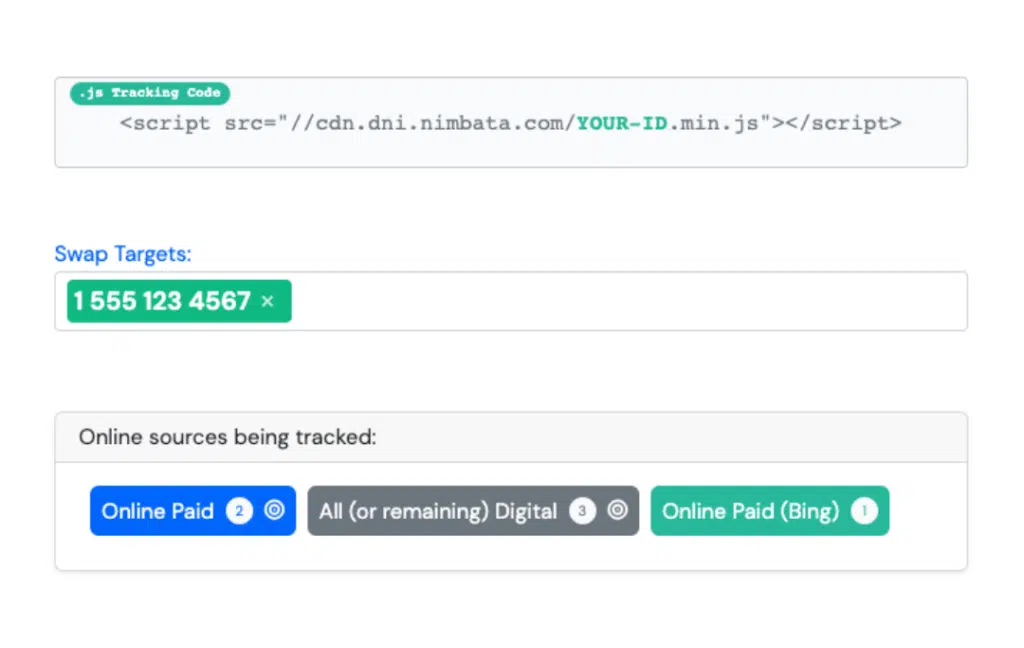Screen dimensions: 1024x648
Task: Select All (or remaining) Digital source
Action: point(438,511)
